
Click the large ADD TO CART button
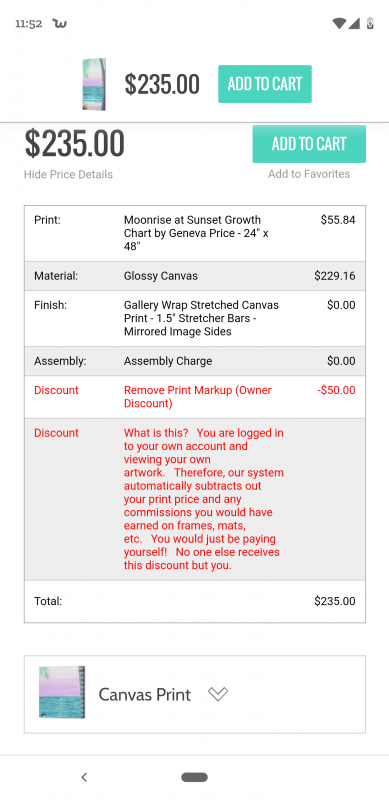(x=309, y=144)
